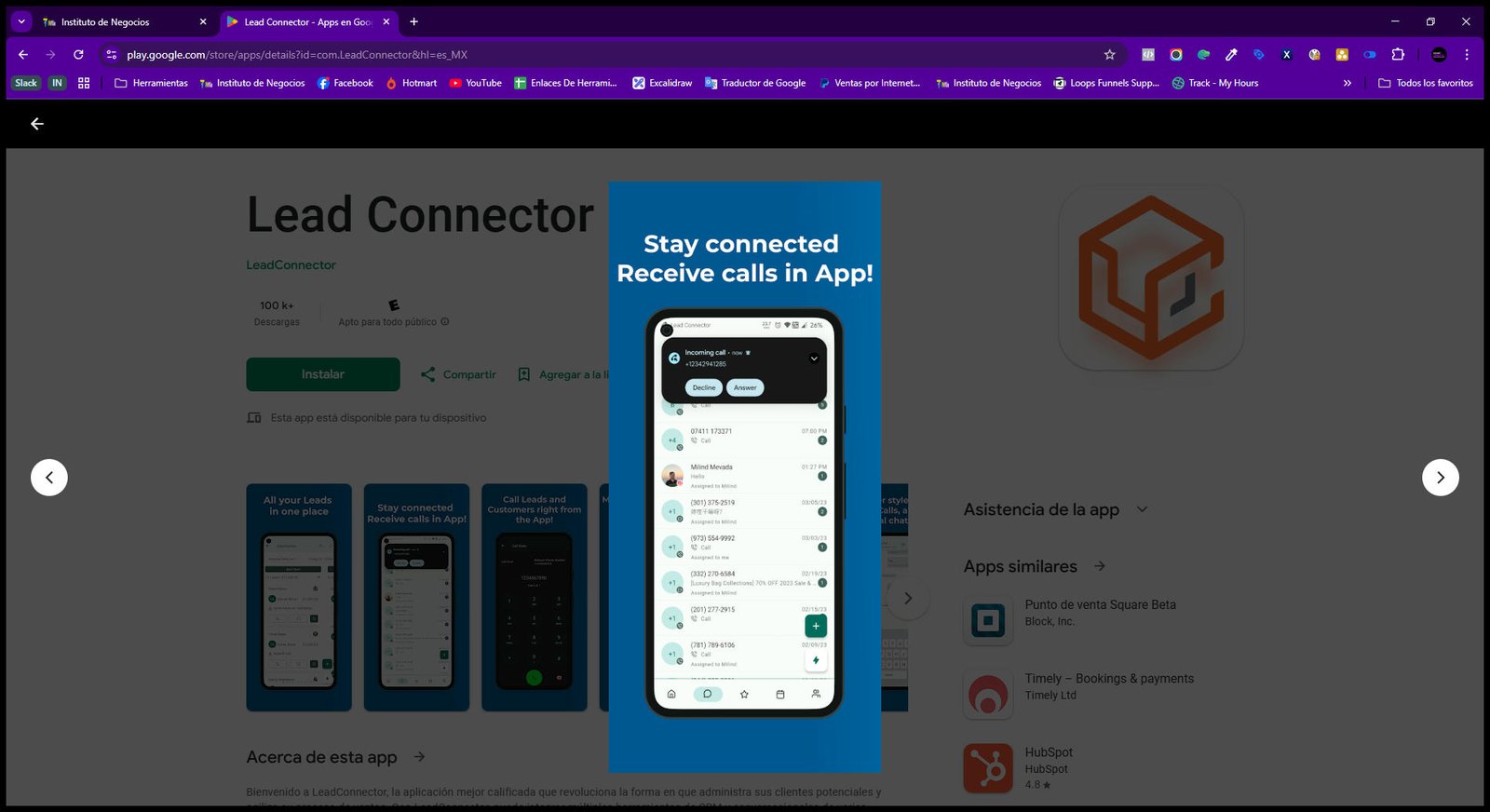Select the 'Call Leads and Customers' screenshot thumbnail
Viewport: 1490px width, 812px height.
(535, 598)
